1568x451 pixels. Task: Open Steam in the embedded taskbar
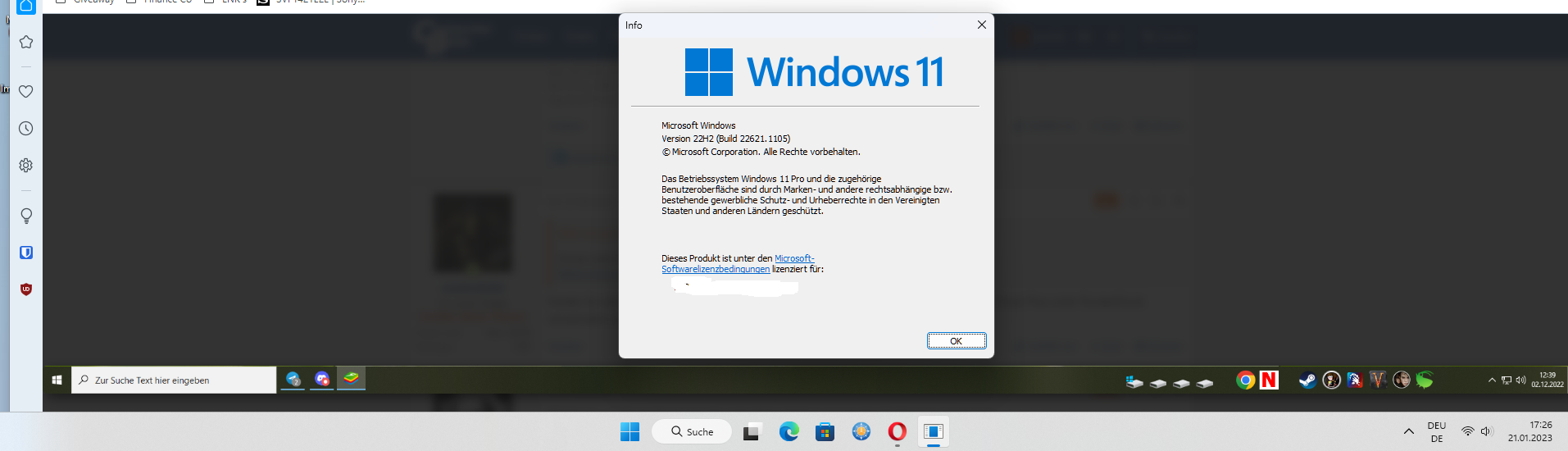1307,380
